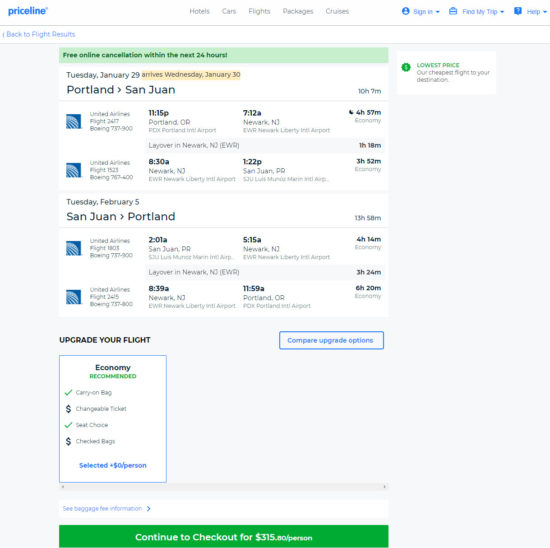The image size is (550, 548).
Task: Click the Help question mark icon
Action: coord(517,11)
